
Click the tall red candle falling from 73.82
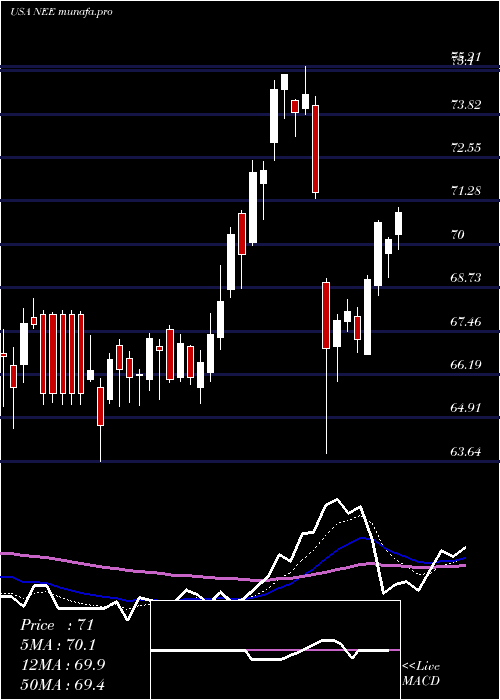[x=316, y=148]
